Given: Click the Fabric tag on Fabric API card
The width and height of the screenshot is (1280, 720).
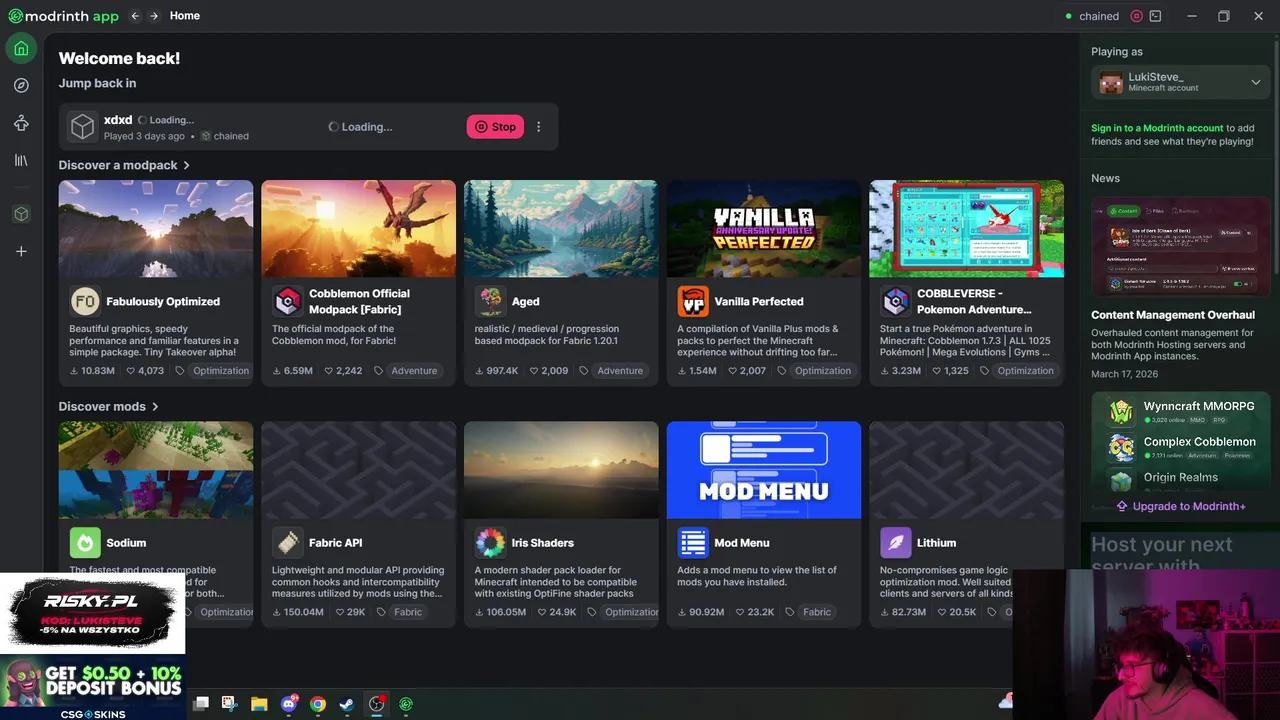Looking at the screenshot, I should click(x=408, y=612).
